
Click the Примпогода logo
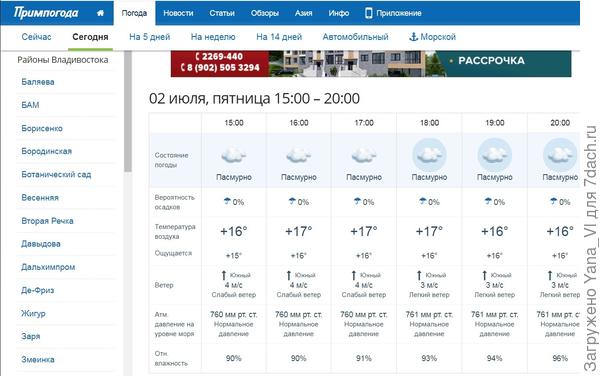(46, 13)
